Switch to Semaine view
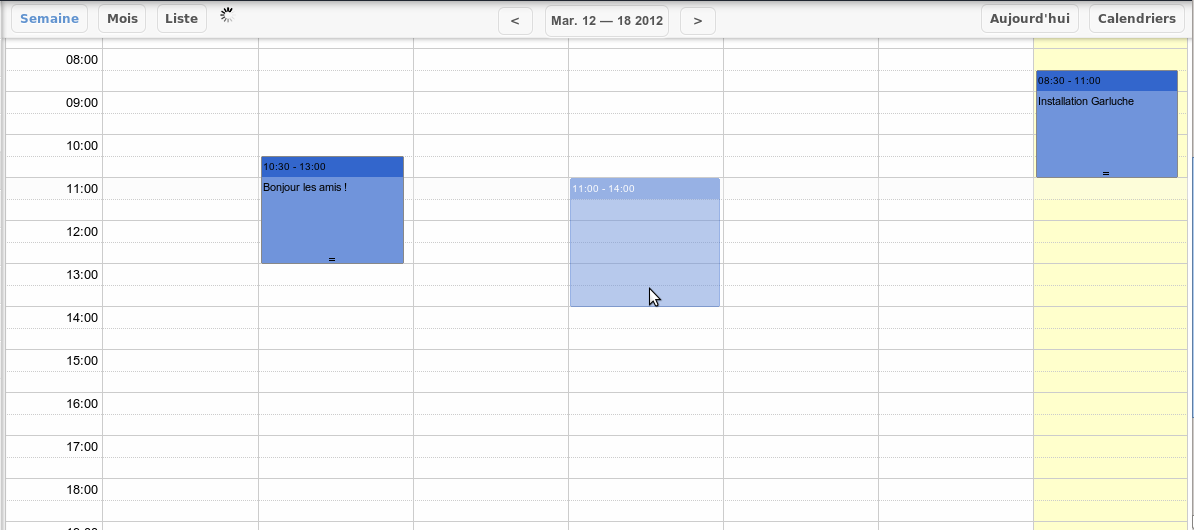Viewport: 1194px width, 530px height. coord(49,19)
